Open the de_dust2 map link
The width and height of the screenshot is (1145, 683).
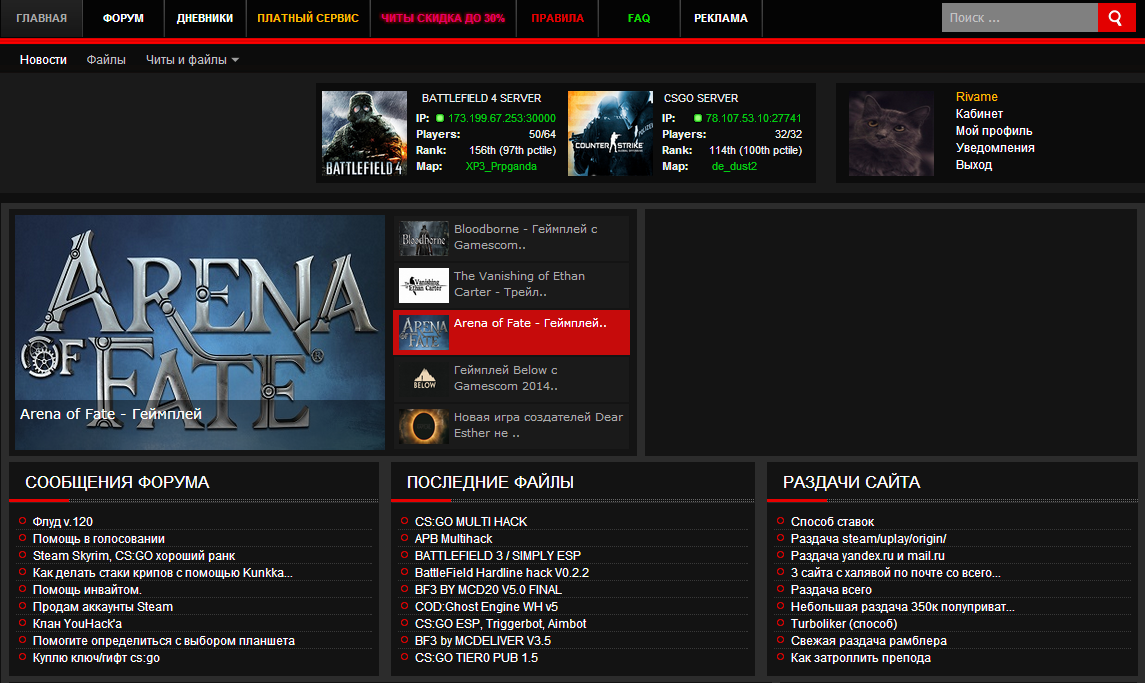(734, 167)
